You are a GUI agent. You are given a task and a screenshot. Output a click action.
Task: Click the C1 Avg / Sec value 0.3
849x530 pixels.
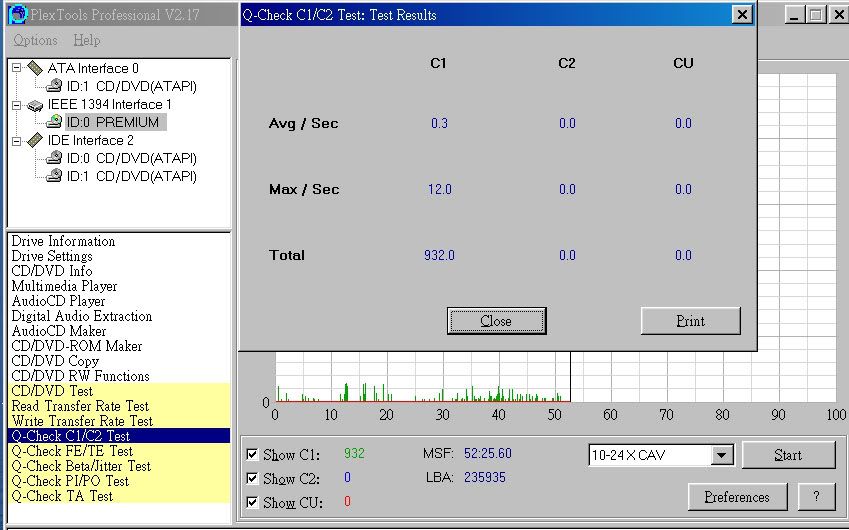coord(439,123)
